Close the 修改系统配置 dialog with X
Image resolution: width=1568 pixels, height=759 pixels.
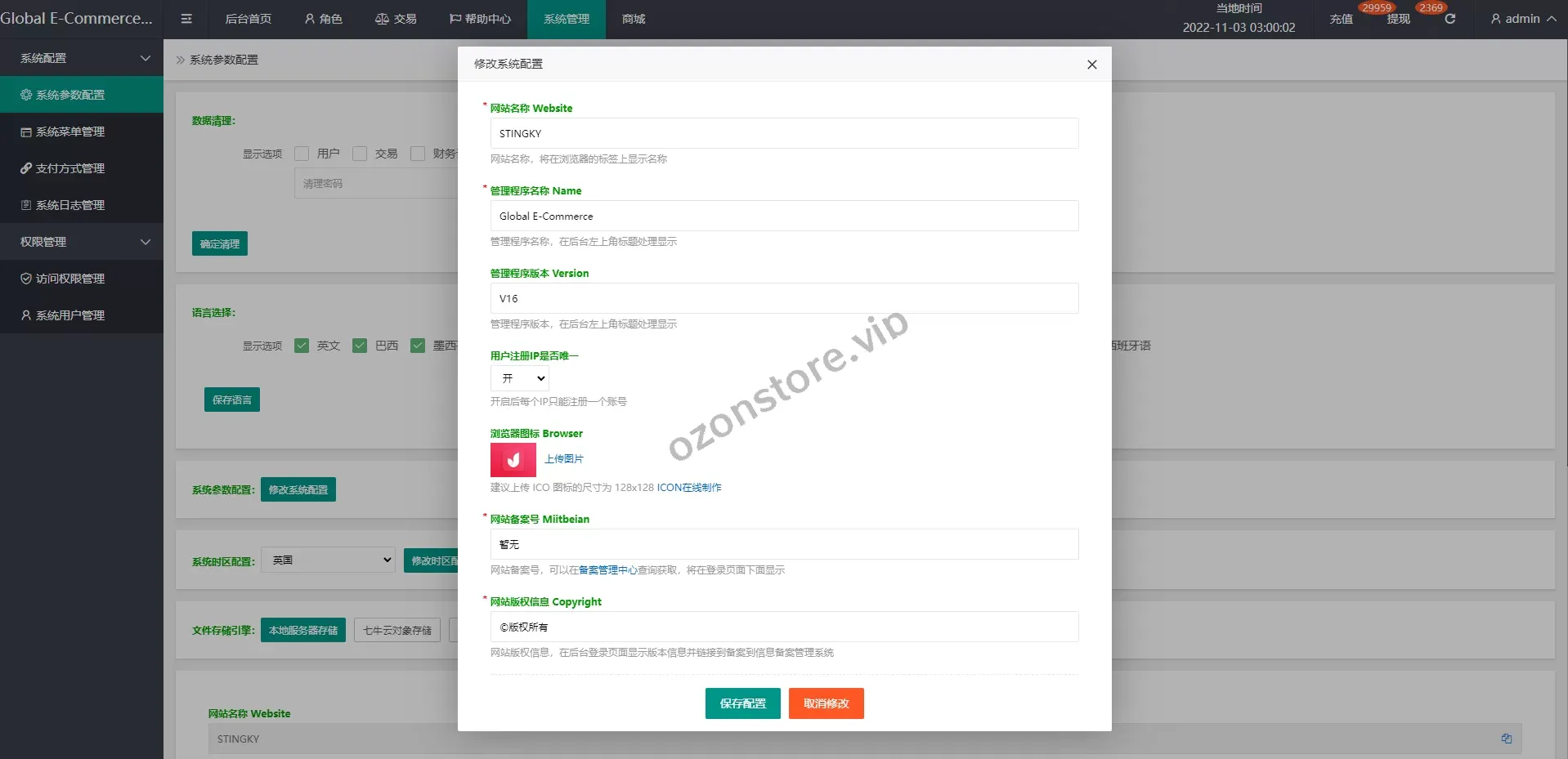pyautogui.click(x=1091, y=65)
